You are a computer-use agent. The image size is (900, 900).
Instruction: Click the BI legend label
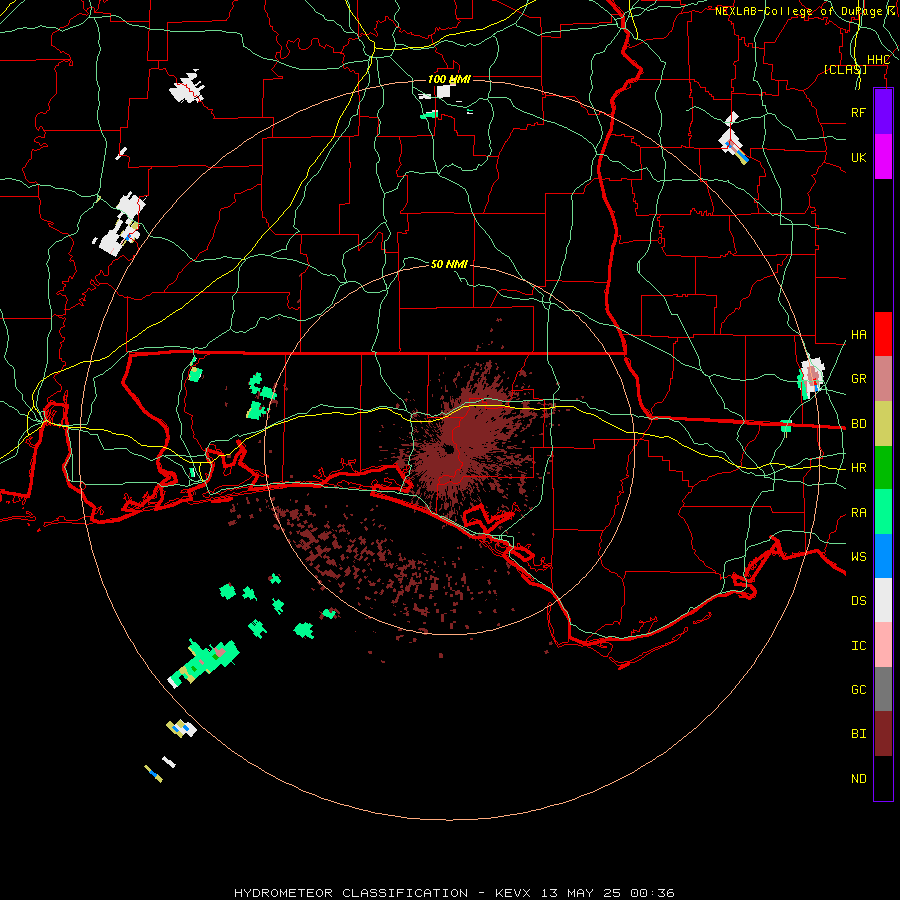859,734
